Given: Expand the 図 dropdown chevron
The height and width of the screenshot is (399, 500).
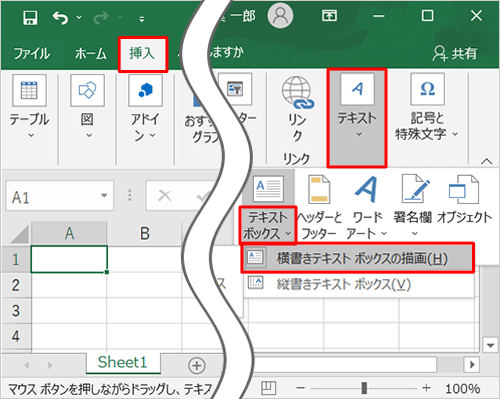Looking at the screenshot, I should pyautogui.click(x=89, y=135).
